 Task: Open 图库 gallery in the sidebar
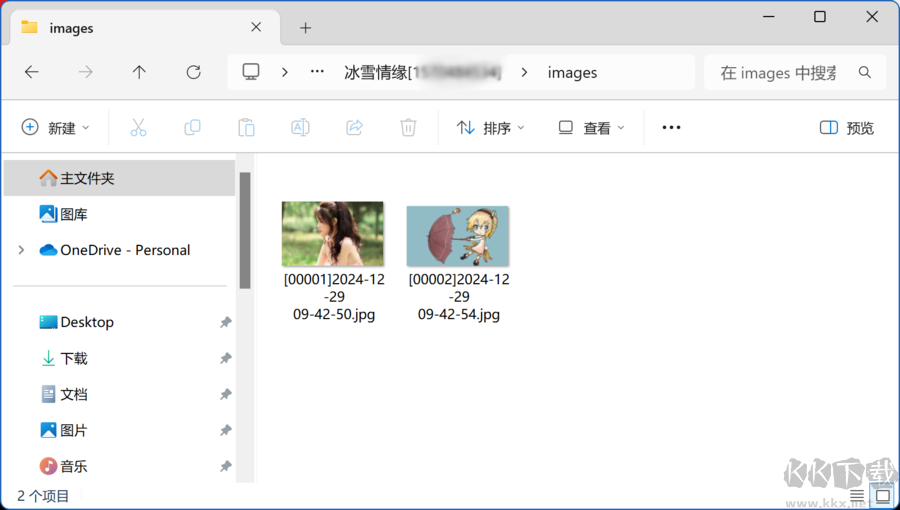pyautogui.click(x=63, y=214)
